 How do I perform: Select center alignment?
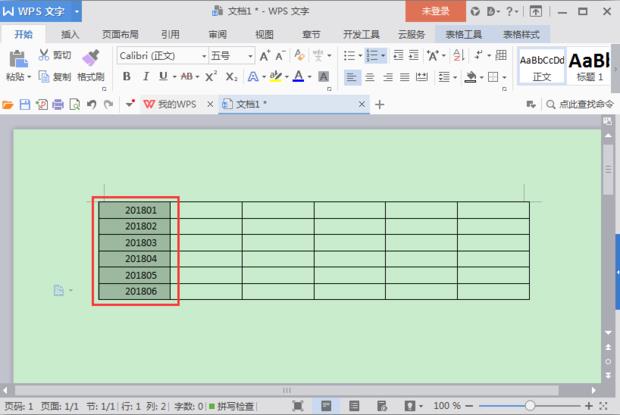pos(370,77)
